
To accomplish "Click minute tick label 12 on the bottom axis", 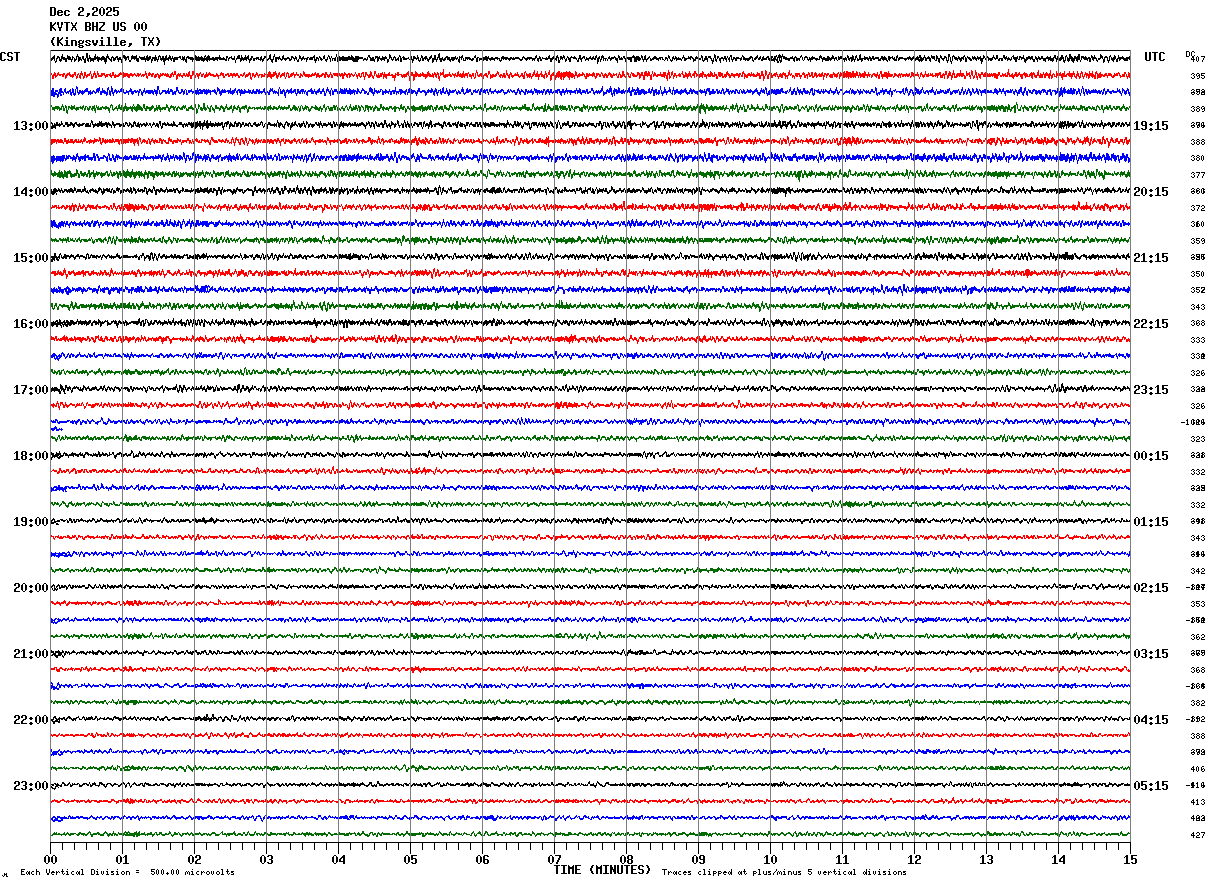I will click(x=914, y=859).
